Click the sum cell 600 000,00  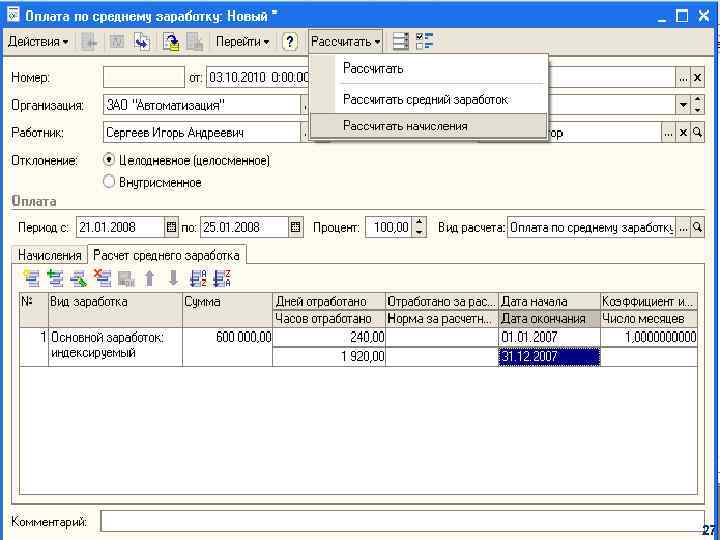(227, 347)
